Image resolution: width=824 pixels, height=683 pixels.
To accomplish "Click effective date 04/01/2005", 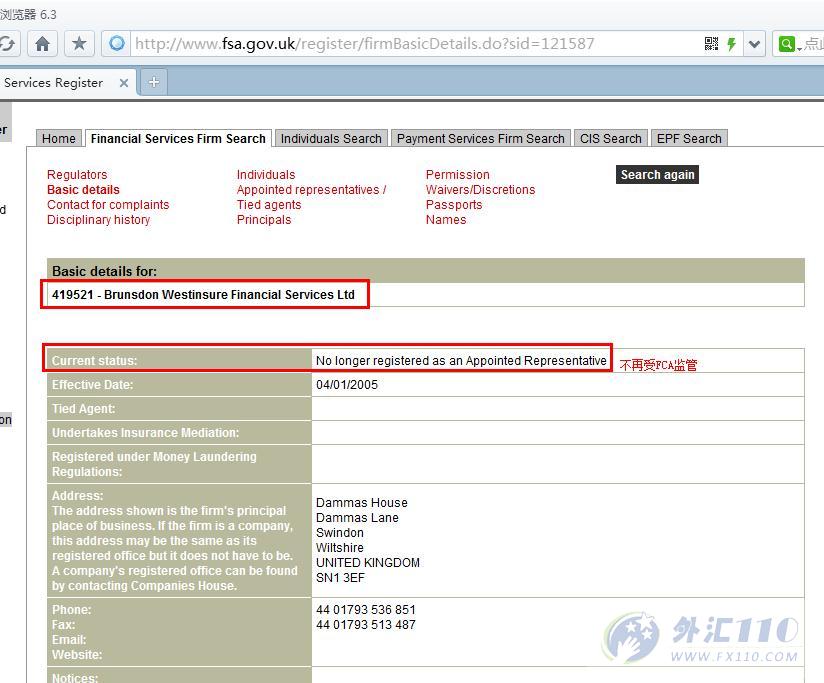I will coord(347,385).
